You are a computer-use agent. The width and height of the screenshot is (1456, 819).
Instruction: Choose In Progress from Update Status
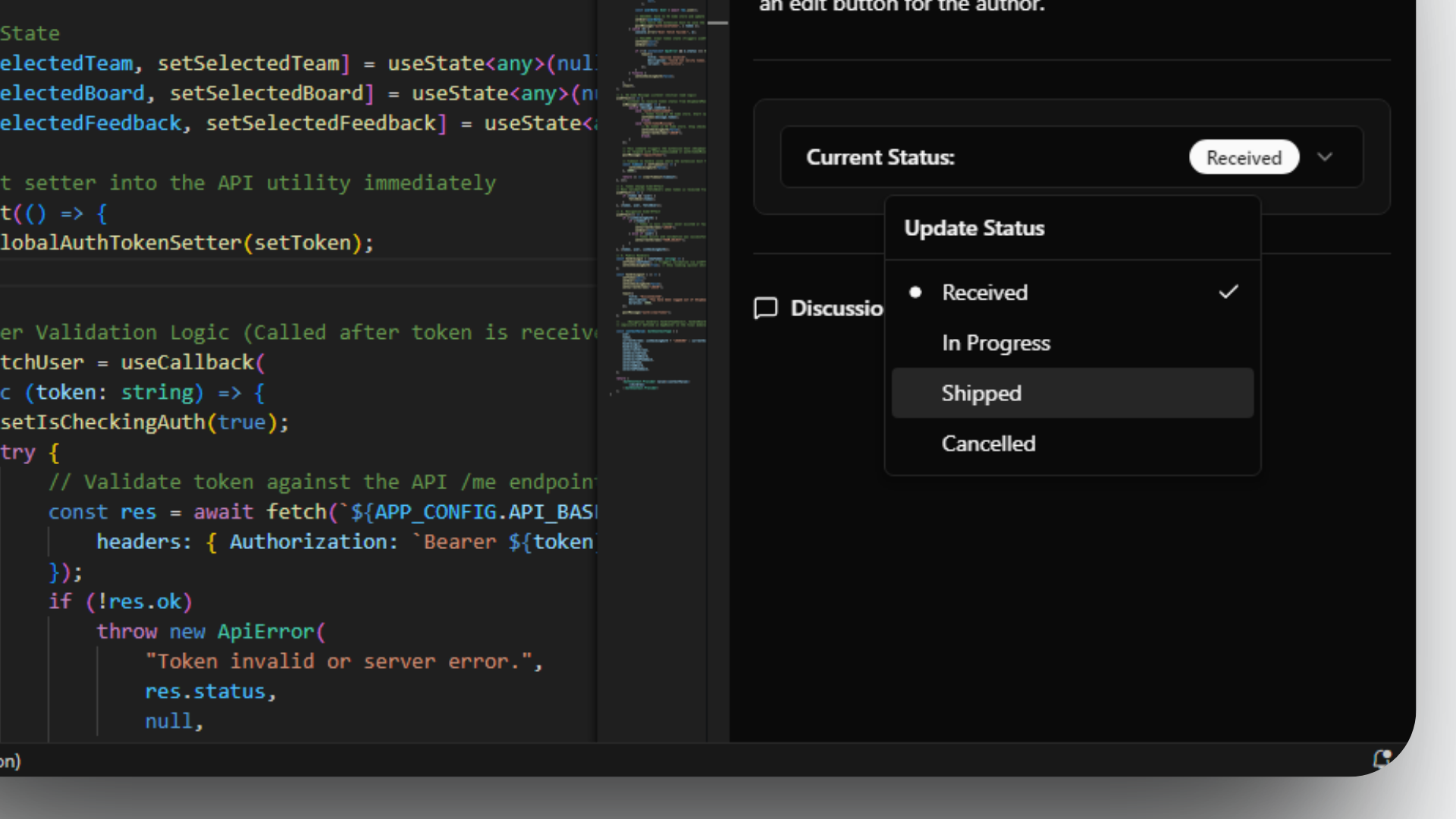996,343
